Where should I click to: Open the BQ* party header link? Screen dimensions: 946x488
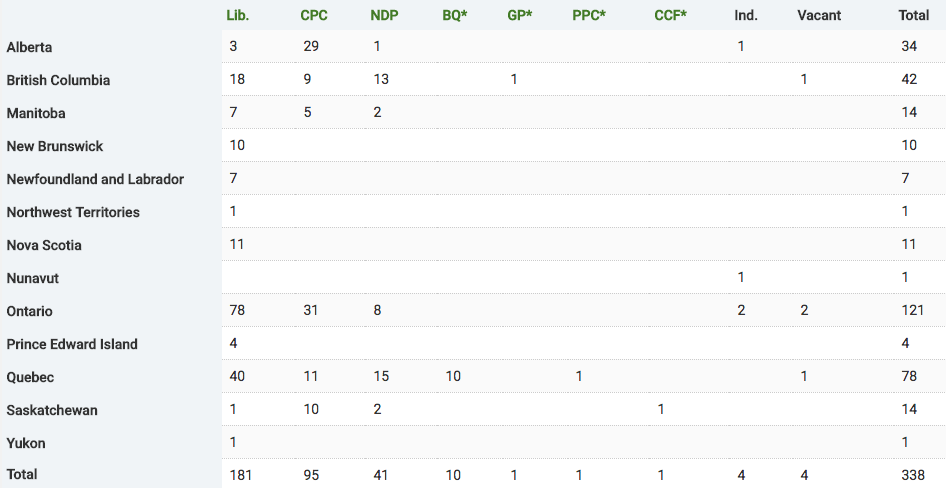click(x=455, y=16)
